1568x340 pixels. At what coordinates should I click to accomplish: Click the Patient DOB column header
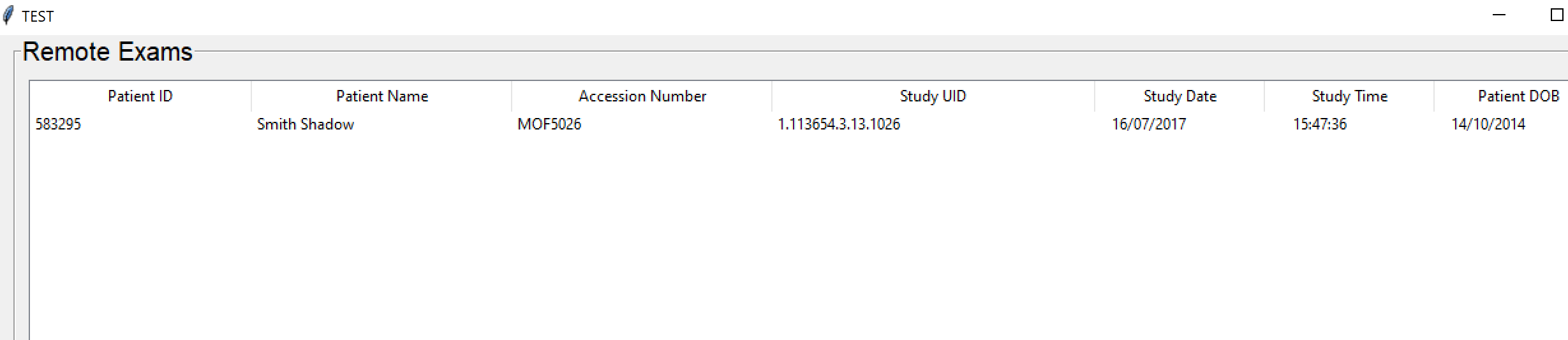coord(1501,96)
